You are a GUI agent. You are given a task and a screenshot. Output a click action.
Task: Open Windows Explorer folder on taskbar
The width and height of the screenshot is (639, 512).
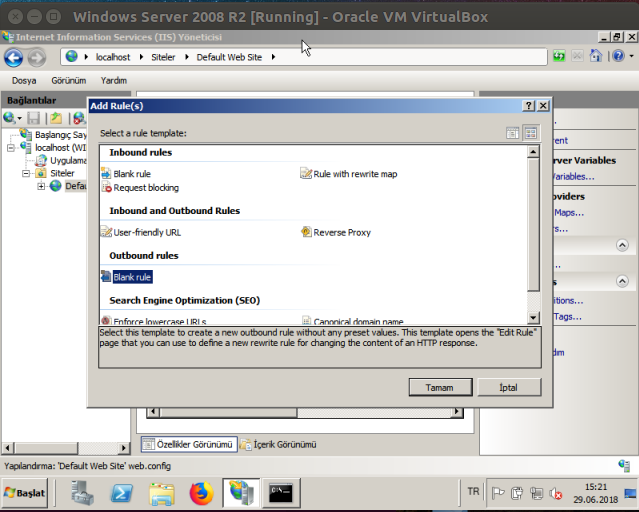click(162, 493)
